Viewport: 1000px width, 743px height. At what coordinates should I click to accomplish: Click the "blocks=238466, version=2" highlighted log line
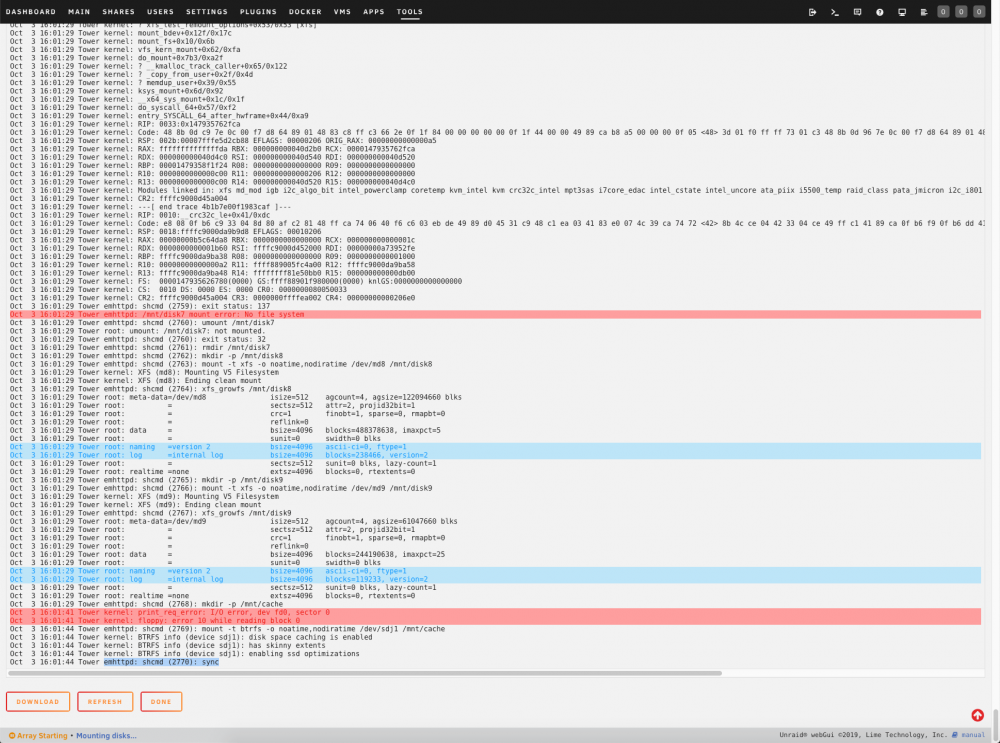tap(495, 455)
